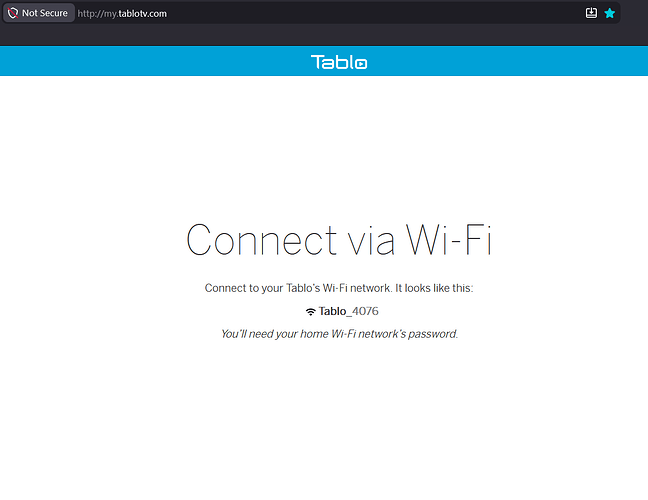Screen dimensions: 648x500
Task: Click the Connect via Wi-Fi heading
Action: point(338,240)
